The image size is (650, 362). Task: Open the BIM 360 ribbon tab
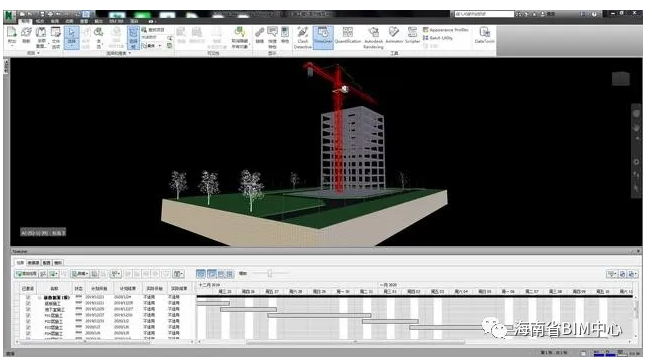116,21
